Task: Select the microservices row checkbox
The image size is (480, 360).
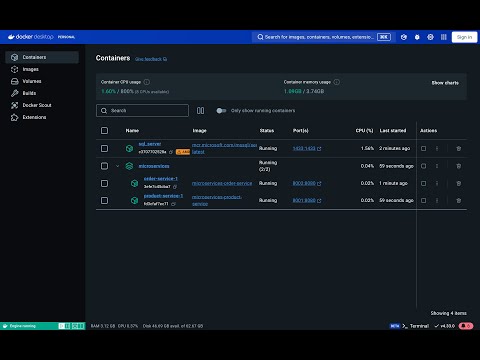Action: 104,166
